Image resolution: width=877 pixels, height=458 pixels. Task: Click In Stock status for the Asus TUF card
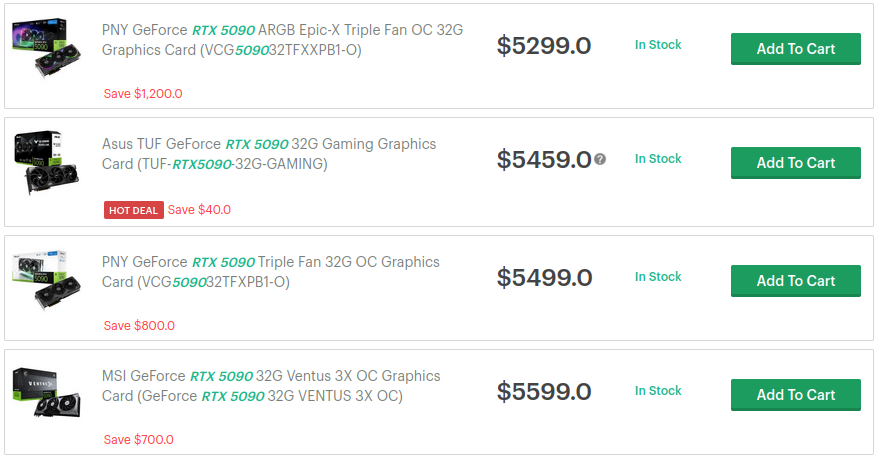pos(658,158)
